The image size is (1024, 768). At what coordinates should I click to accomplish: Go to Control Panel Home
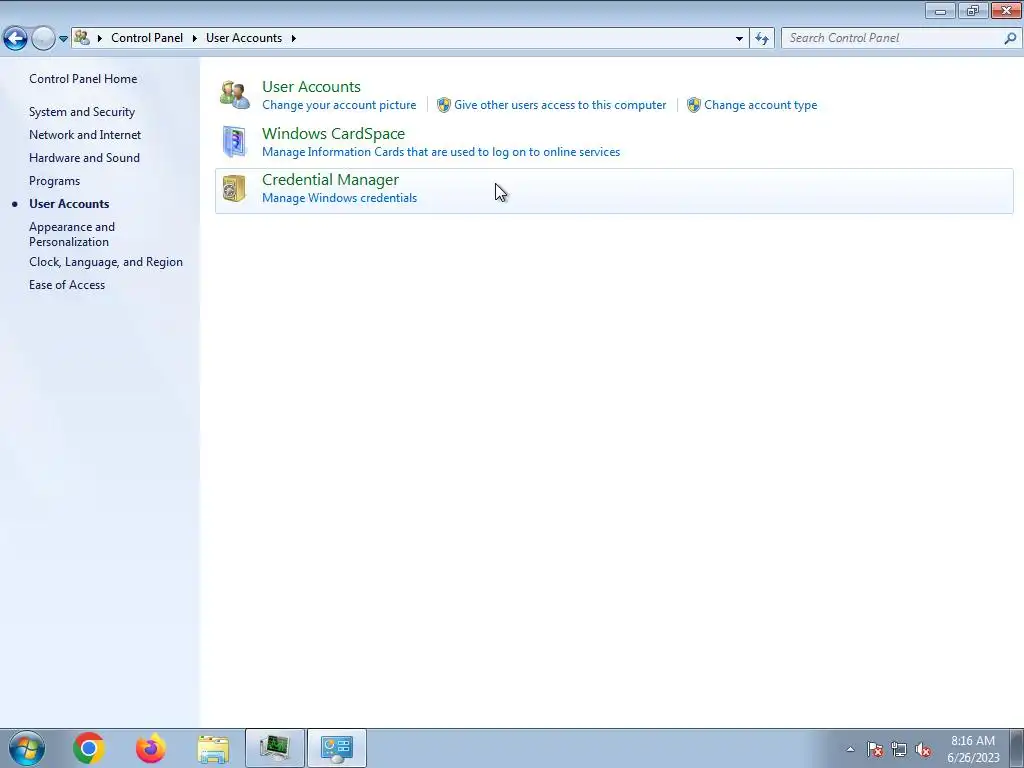pos(83,78)
